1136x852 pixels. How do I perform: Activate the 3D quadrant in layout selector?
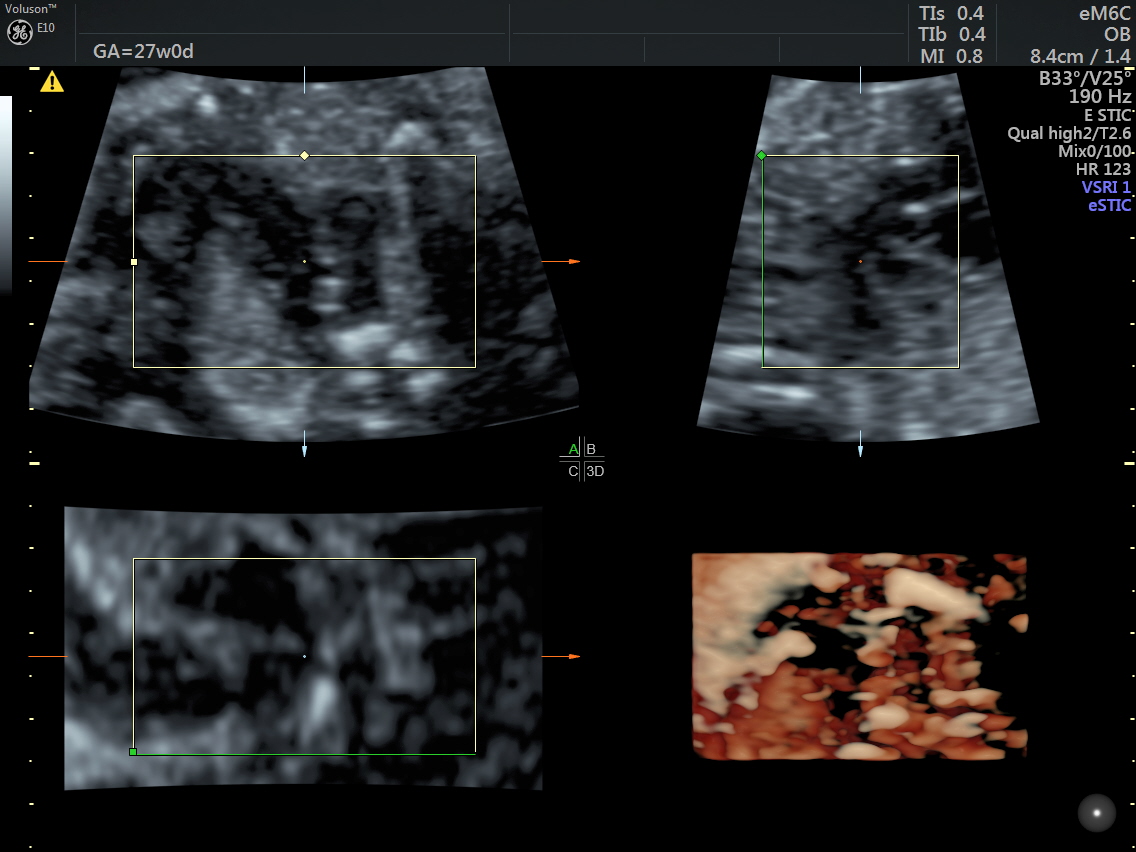point(594,471)
